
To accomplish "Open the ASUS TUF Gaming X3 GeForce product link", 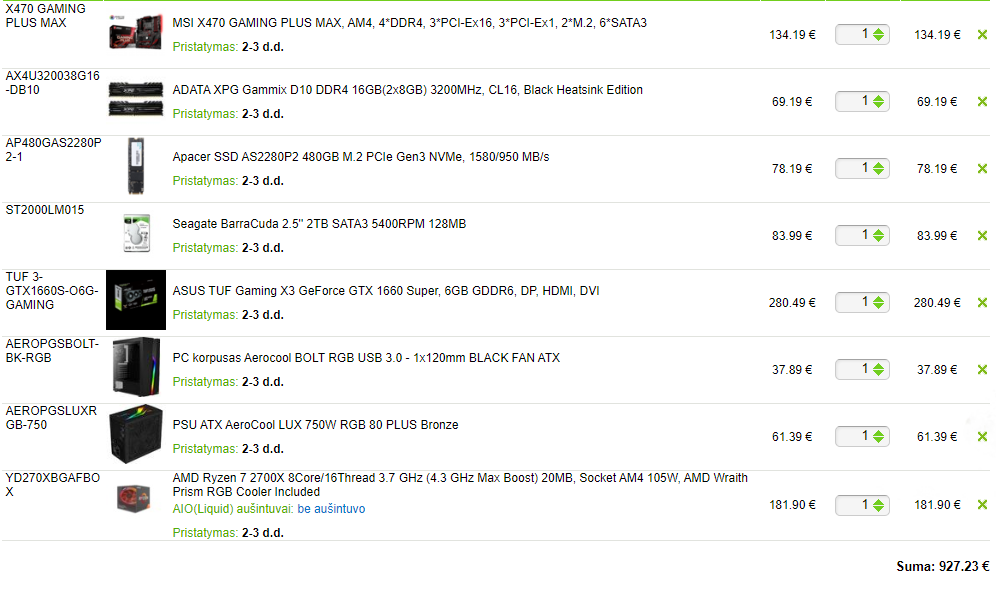I will [386, 291].
